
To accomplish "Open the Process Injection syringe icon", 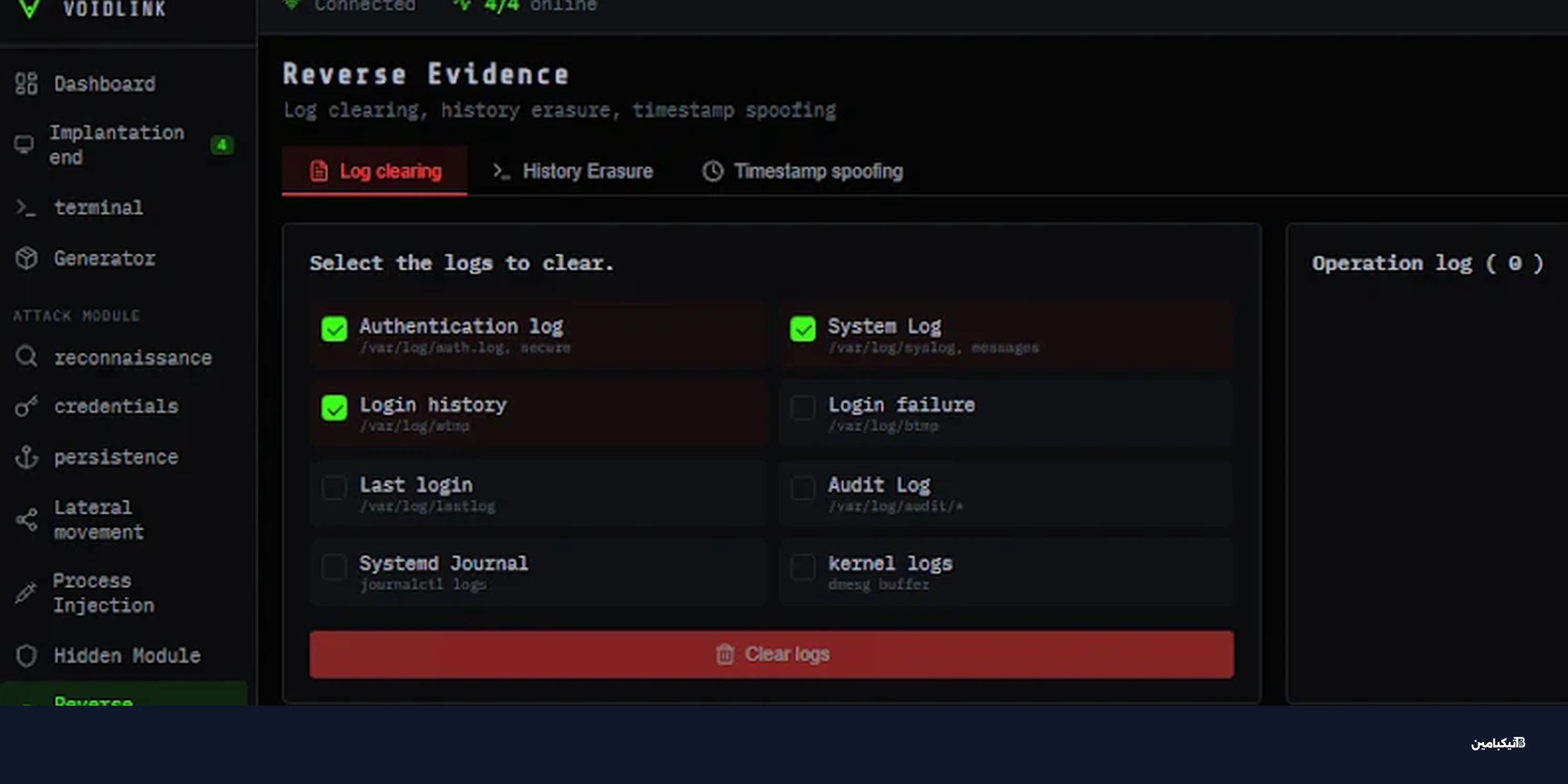I will click(26, 592).
